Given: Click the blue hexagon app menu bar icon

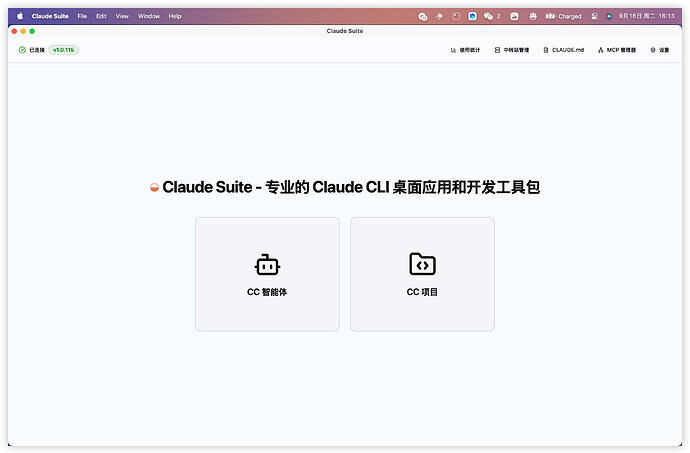Looking at the screenshot, I should click(x=472, y=16).
